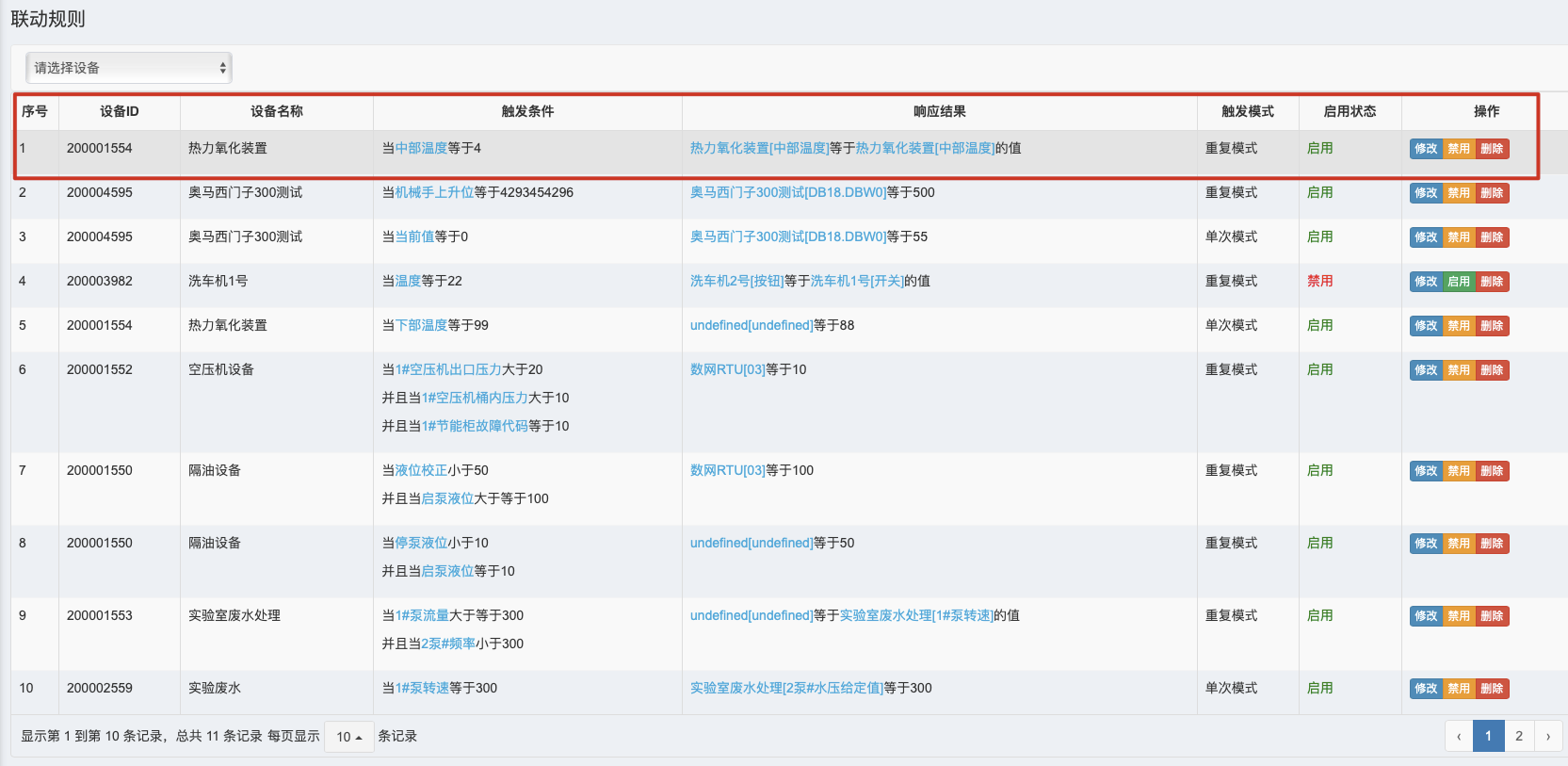Go to page 2 of the records
The width and height of the screenshot is (1568, 766).
pyautogui.click(x=1518, y=736)
